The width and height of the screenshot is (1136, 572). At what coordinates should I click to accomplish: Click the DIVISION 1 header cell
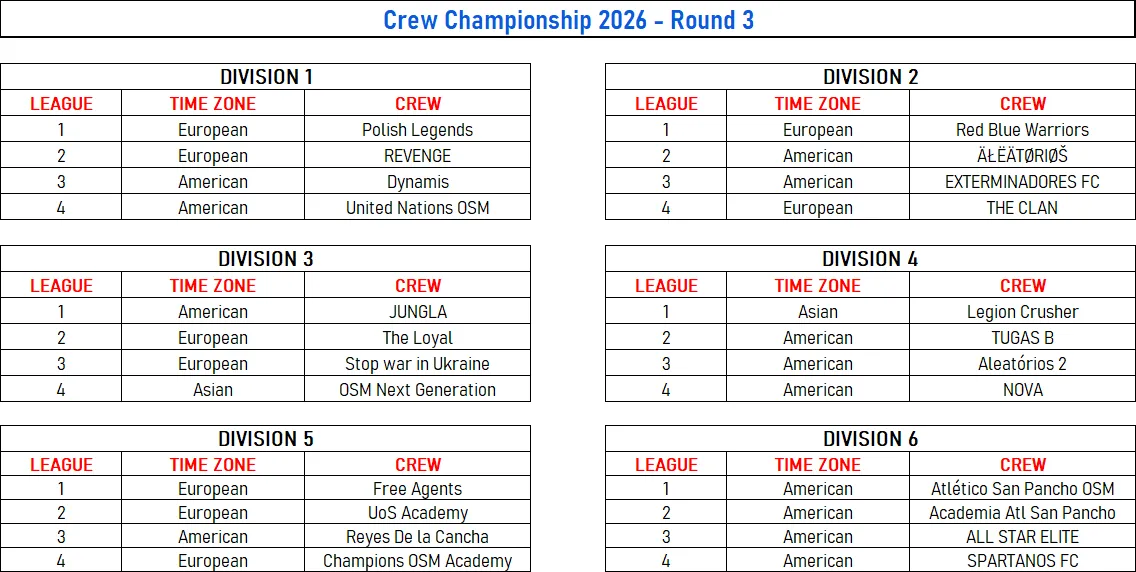[x=265, y=77]
